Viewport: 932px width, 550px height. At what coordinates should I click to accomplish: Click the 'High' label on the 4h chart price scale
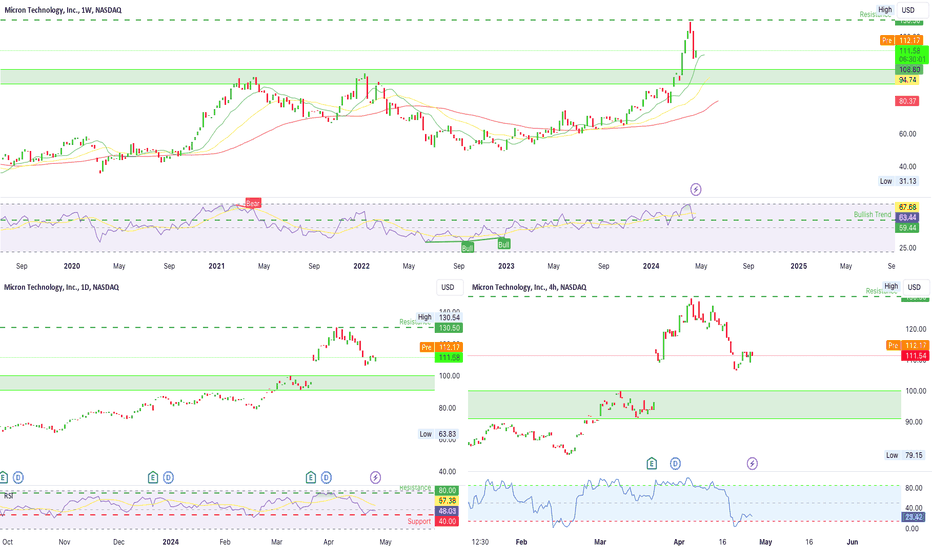coord(891,286)
